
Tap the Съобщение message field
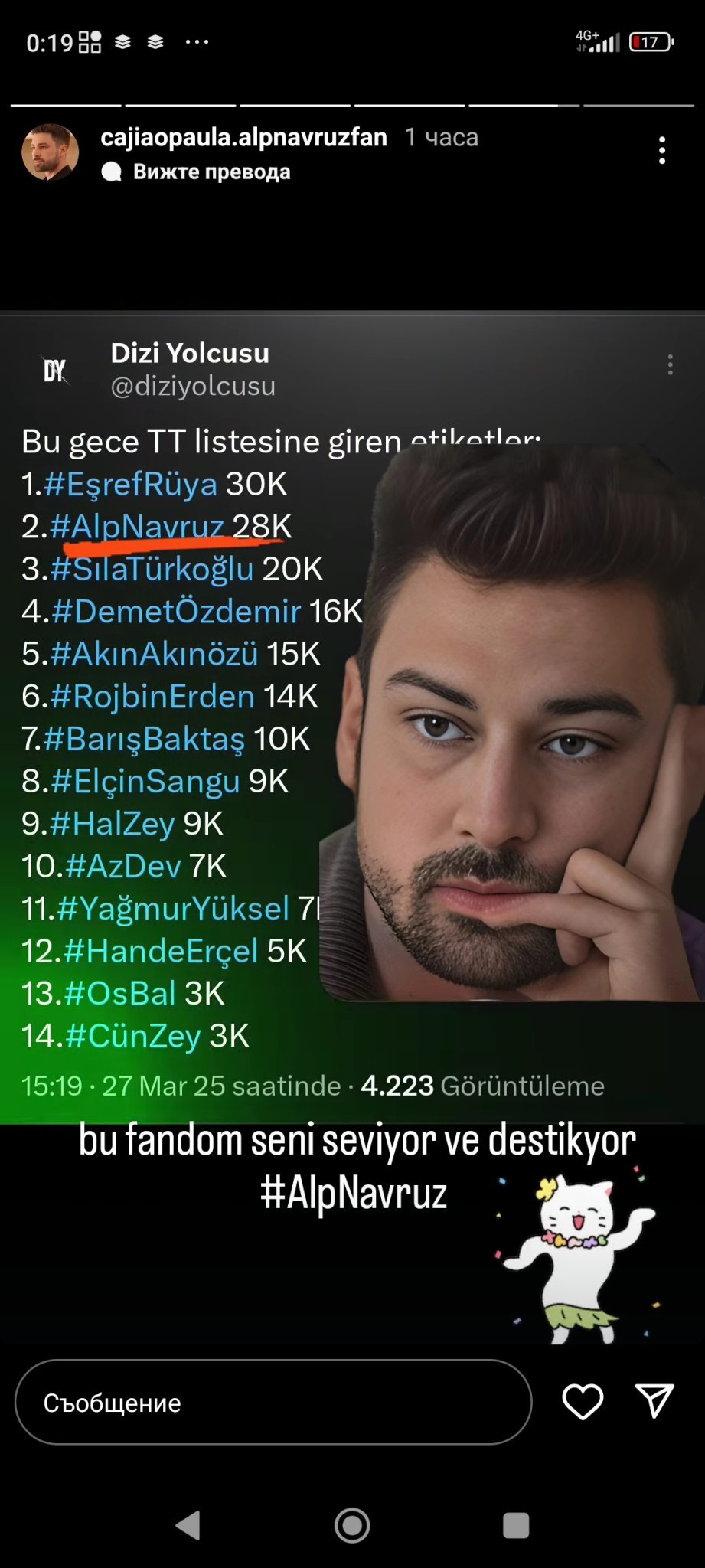click(x=273, y=1402)
